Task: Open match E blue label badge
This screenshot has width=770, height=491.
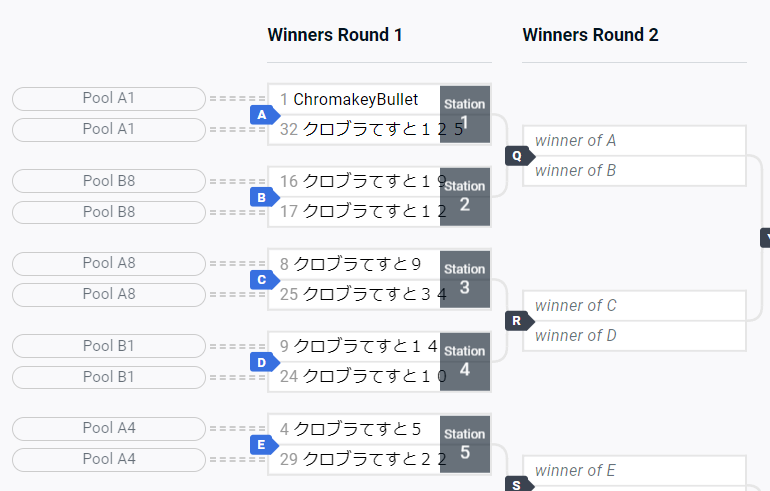Action: coord(264,445)
